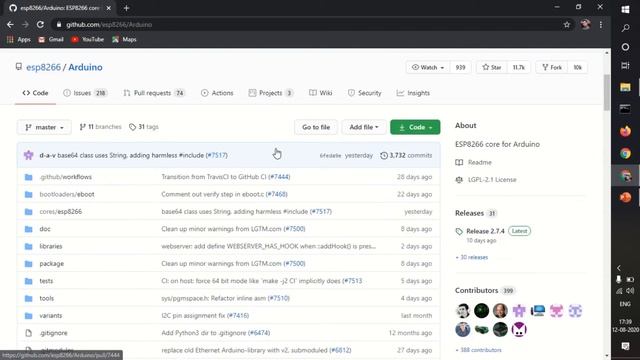Screen dimensions: 640x360
Task: Open the Add file dropdown
Action: tap(364, 127)
